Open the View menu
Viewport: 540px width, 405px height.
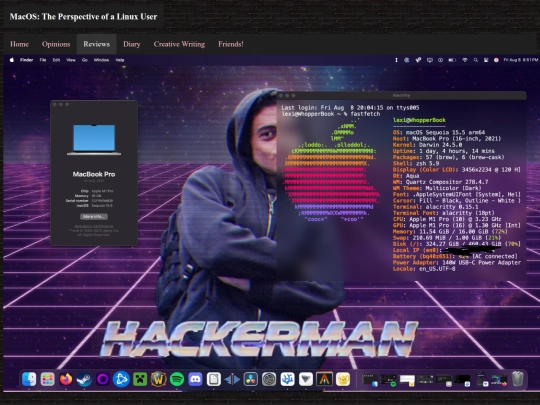pos(71,60)
